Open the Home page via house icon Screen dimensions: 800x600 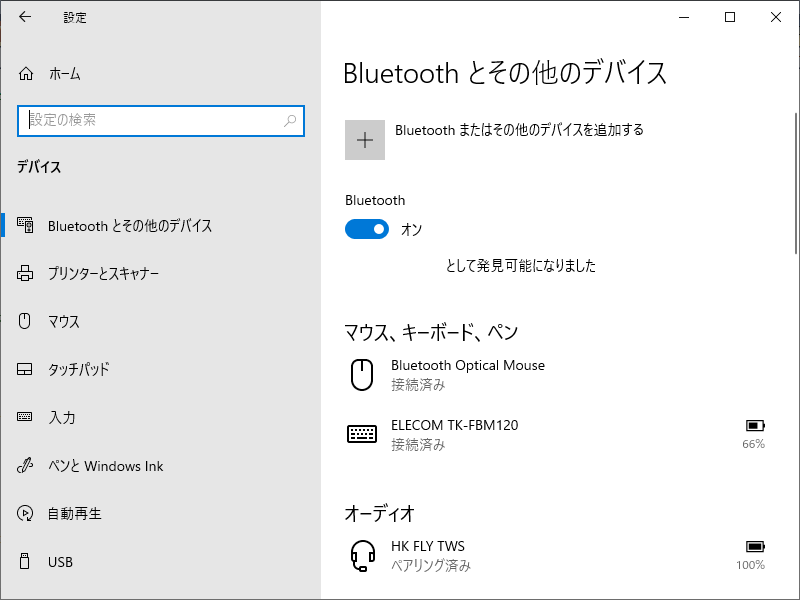click(26, 74)
